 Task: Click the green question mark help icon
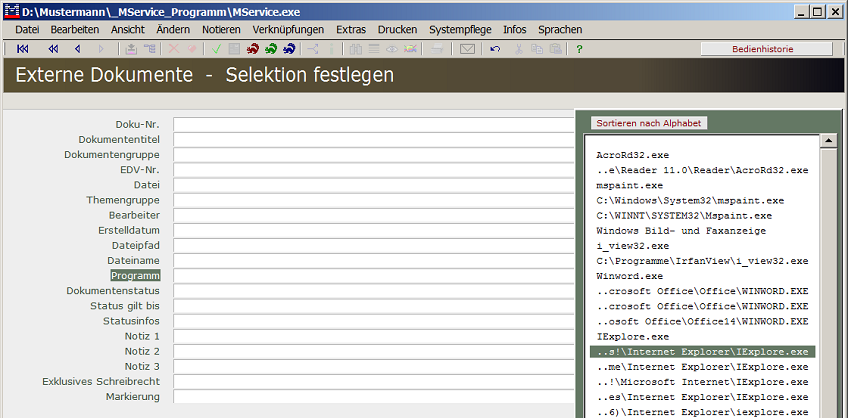pyautogui.click(x=579, y=49)
